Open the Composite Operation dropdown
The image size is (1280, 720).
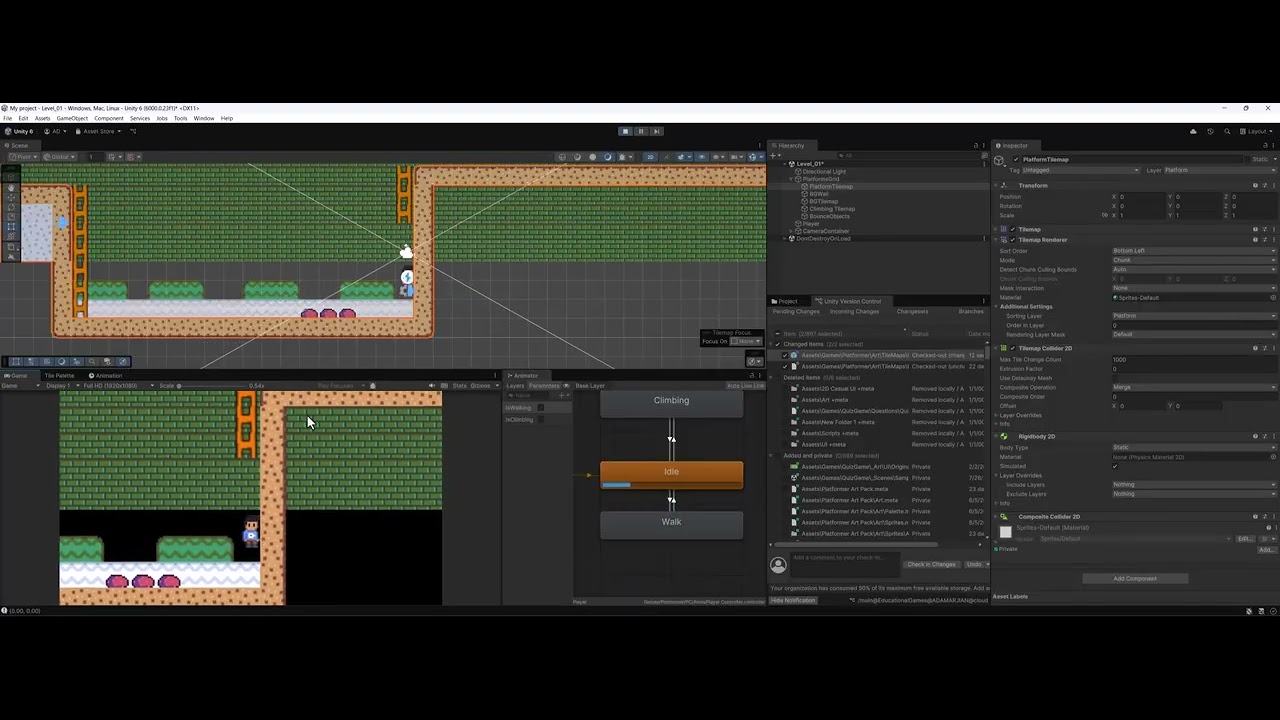pyautogui.click(x=1195, y=387)
